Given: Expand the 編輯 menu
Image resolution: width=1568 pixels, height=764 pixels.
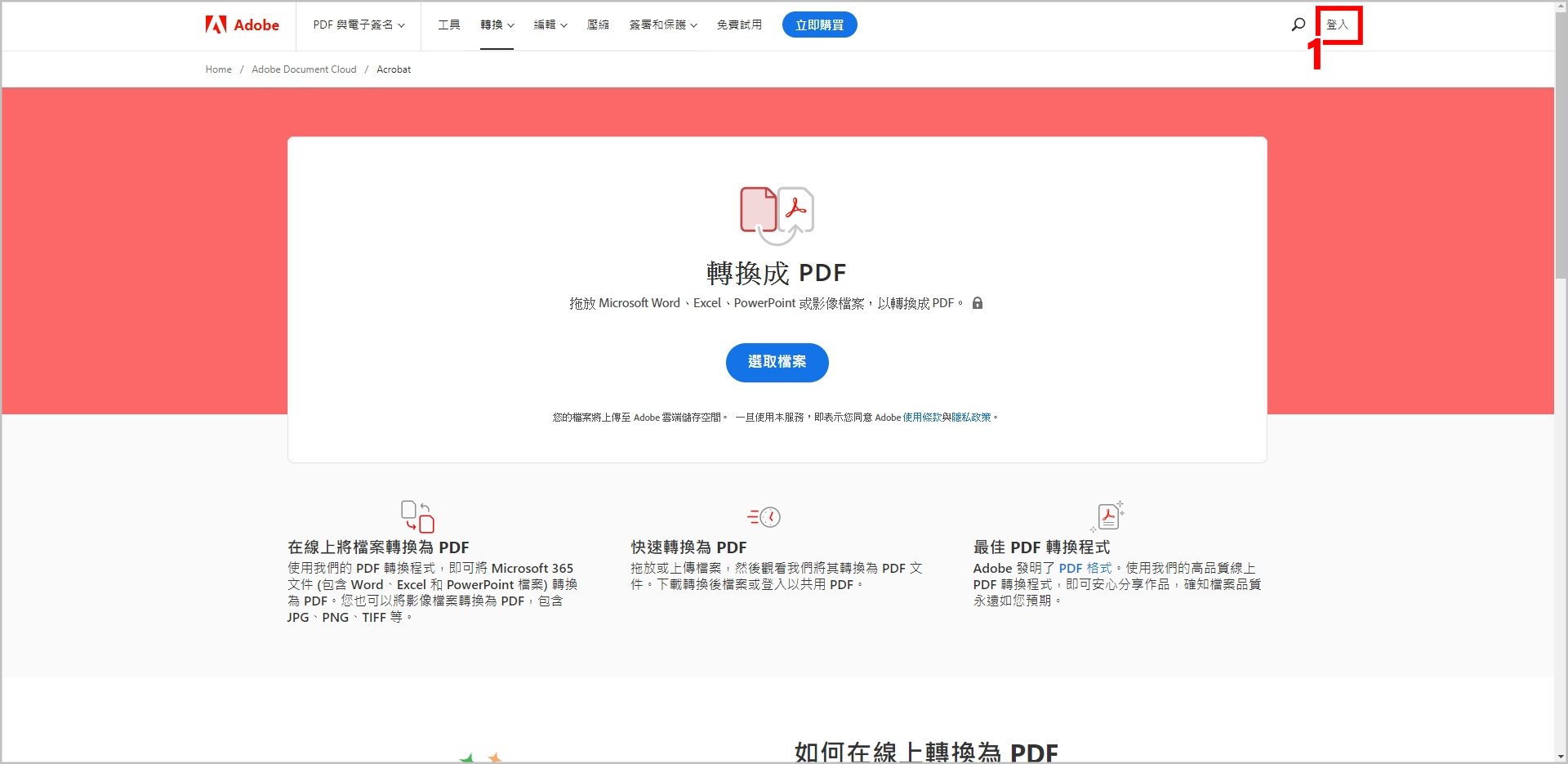Looking at the screenshot, I should point(550,25).
